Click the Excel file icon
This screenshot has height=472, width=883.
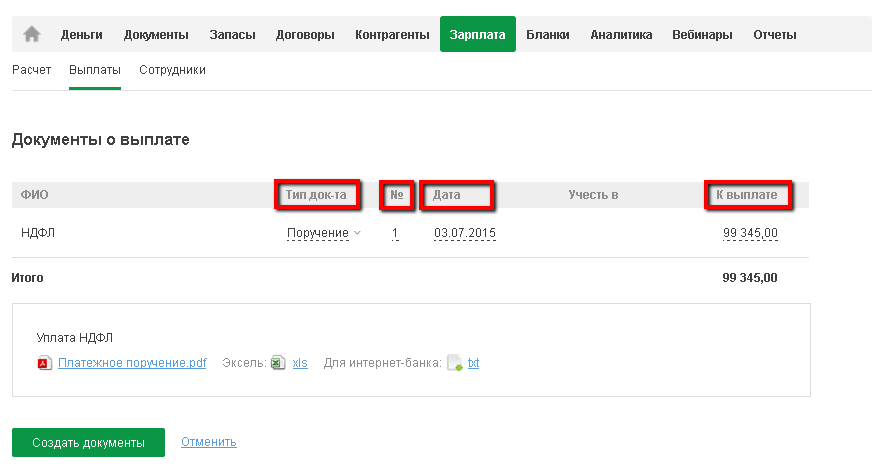pyautogui.click(x=278, y=363)
